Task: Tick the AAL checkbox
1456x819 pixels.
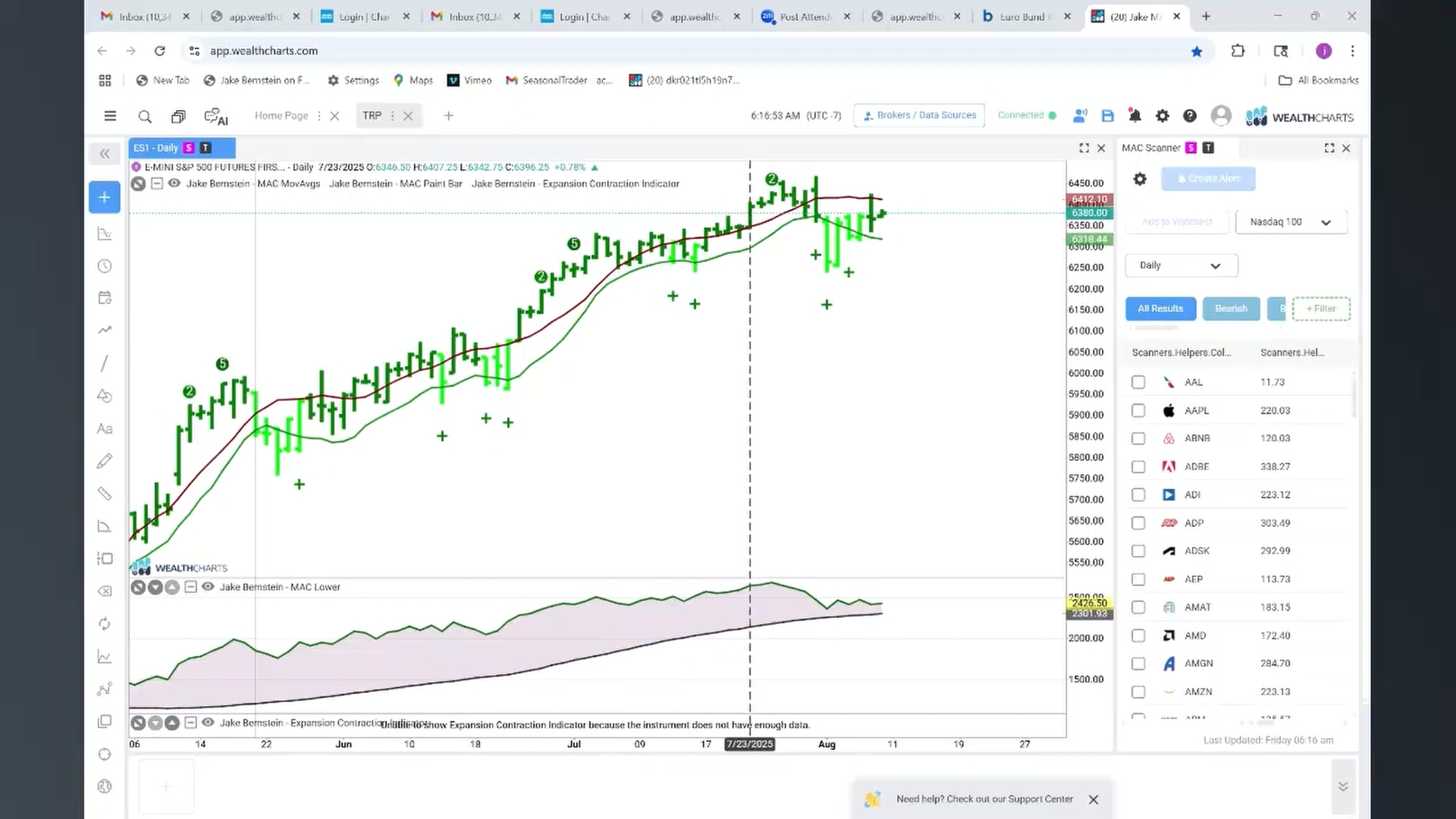Action: point(1138,382)
